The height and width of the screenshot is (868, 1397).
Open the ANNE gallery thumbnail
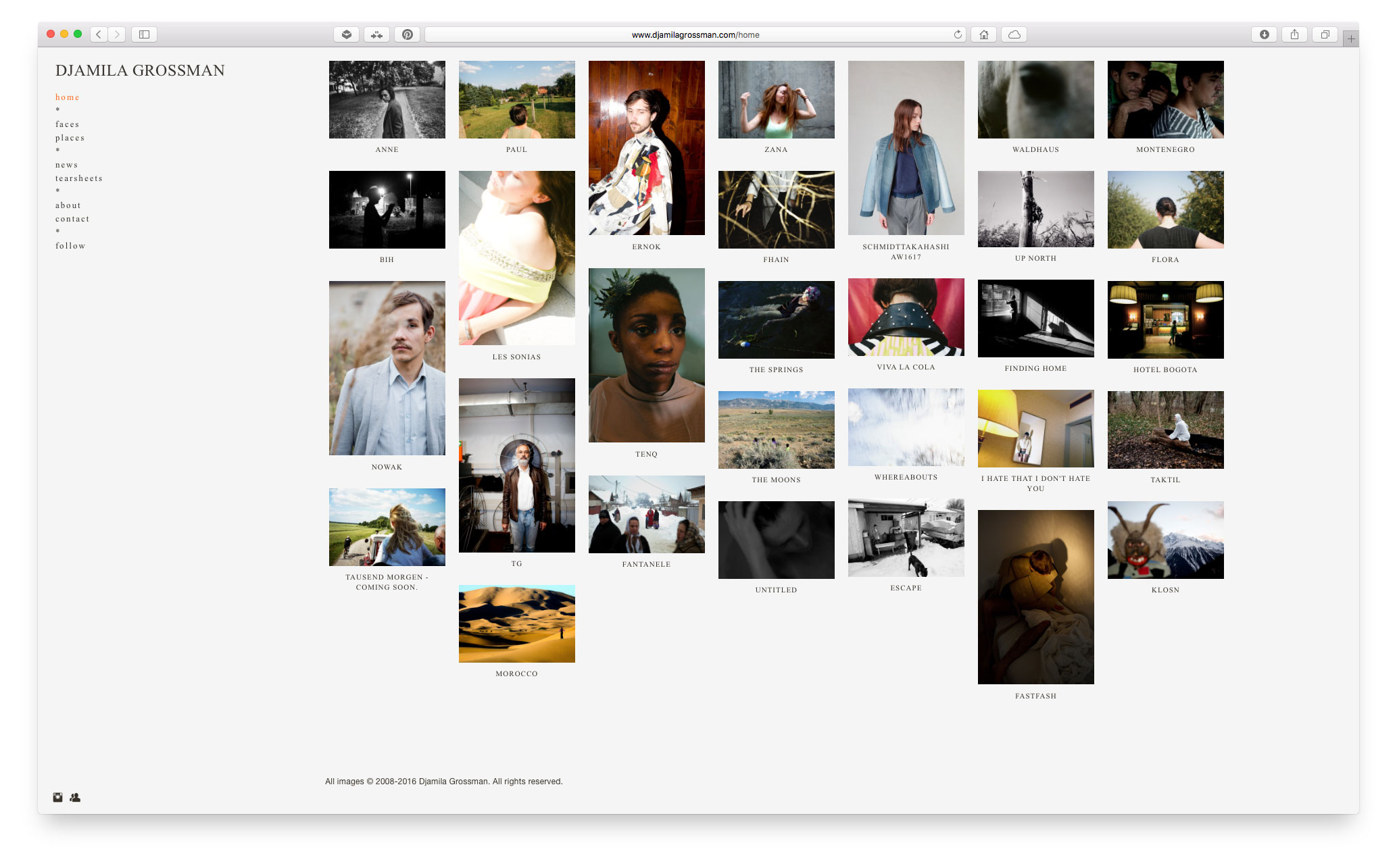(387, 99)
